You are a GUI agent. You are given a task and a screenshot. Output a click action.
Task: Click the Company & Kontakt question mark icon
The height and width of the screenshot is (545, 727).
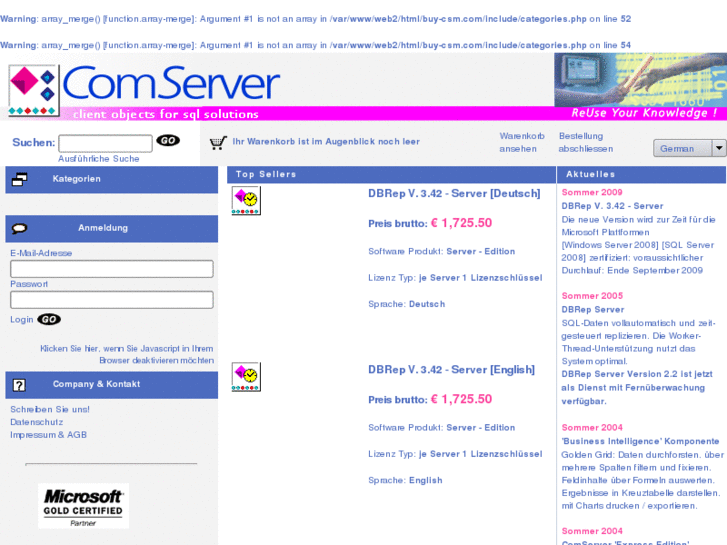(19, 385)
